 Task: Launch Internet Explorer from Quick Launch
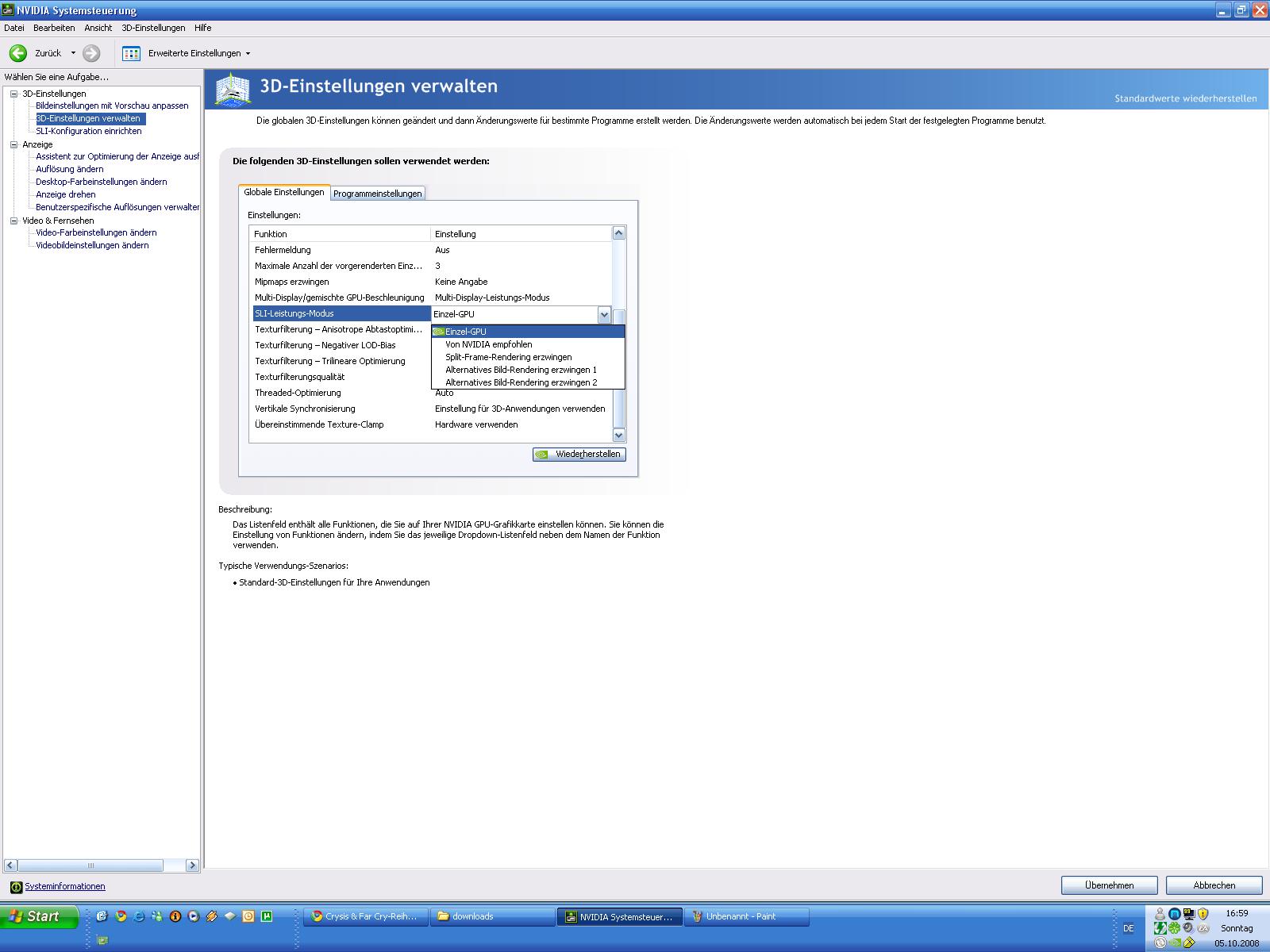tap(139, 916)
